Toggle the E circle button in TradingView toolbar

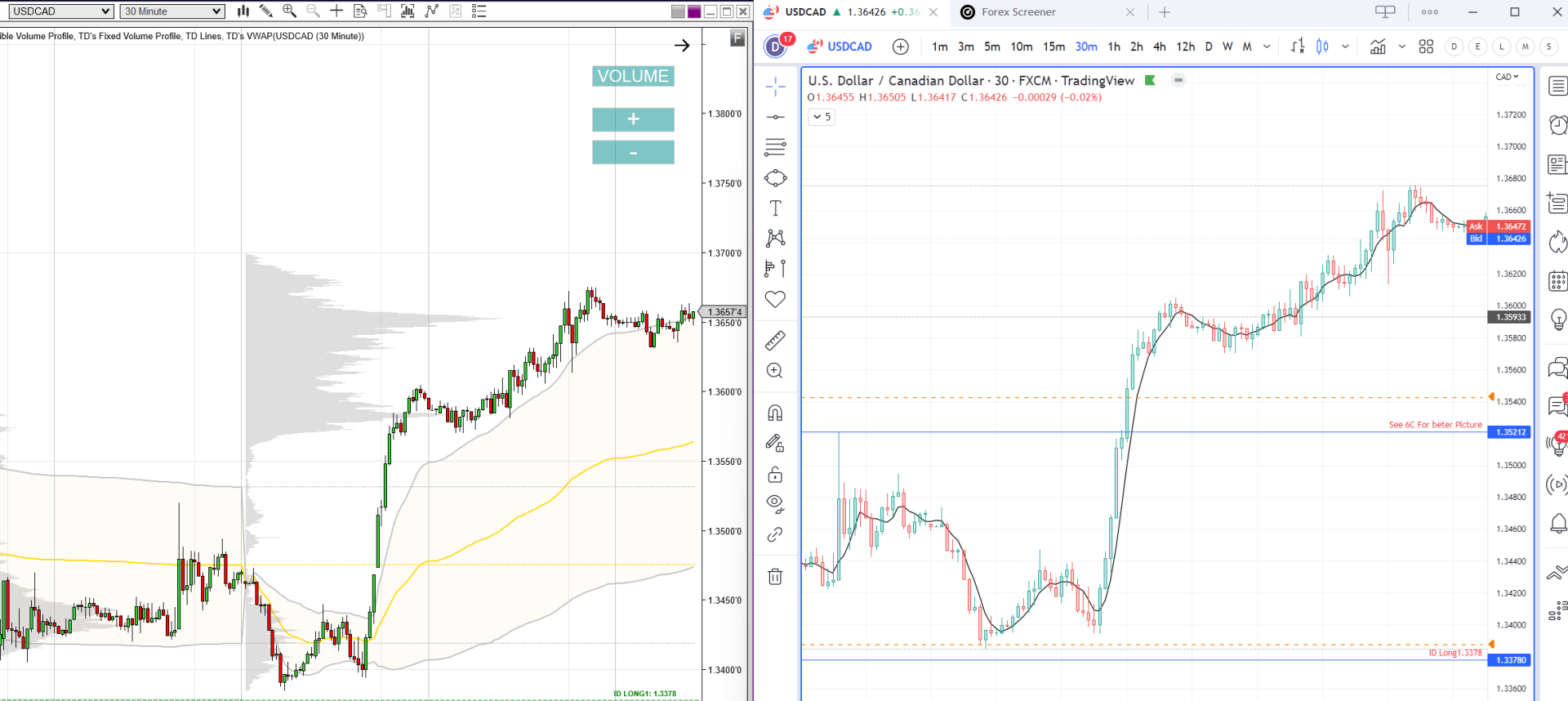(1477, 47)
